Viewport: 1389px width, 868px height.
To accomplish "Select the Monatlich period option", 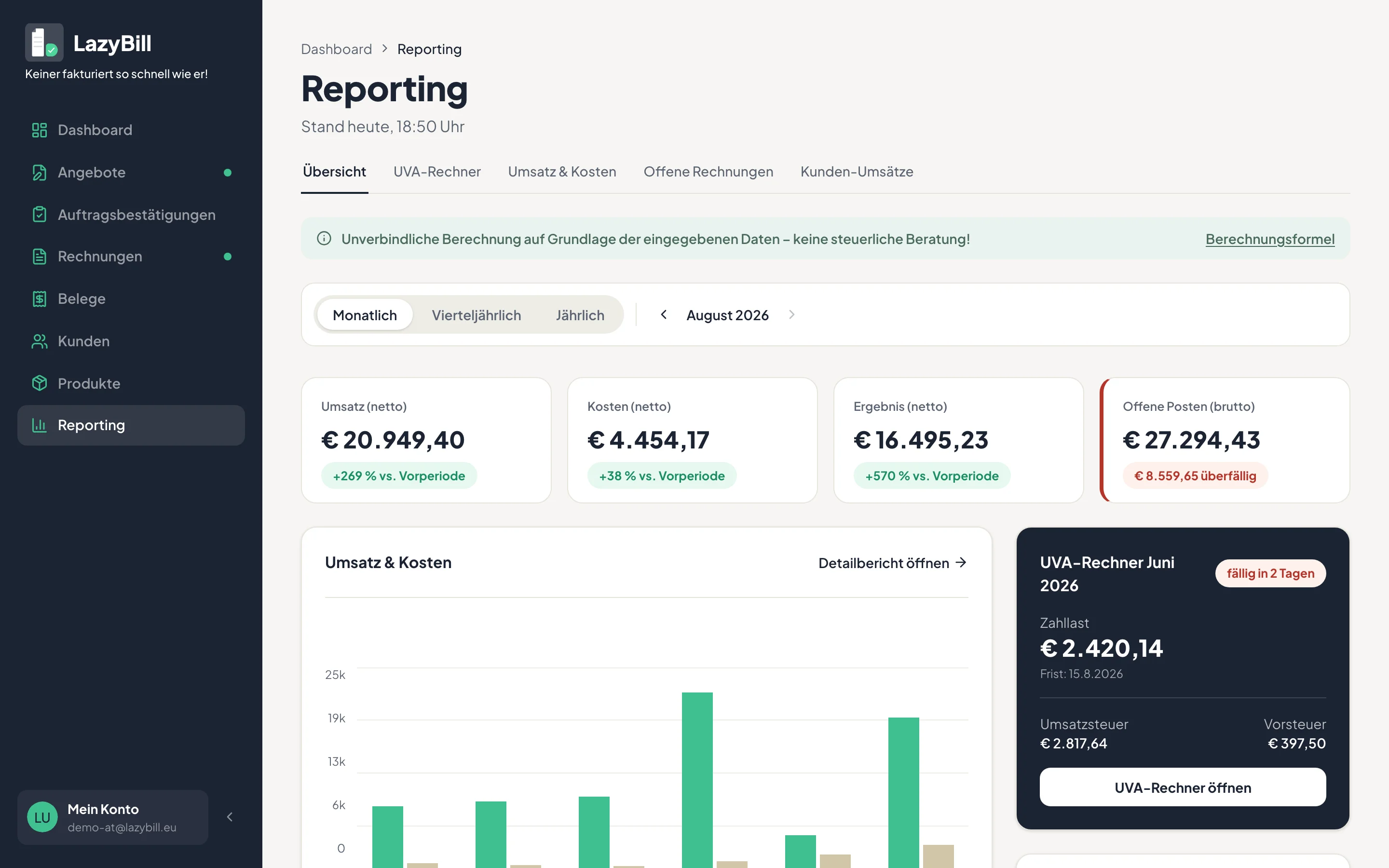I will click(x=365, y=314).
